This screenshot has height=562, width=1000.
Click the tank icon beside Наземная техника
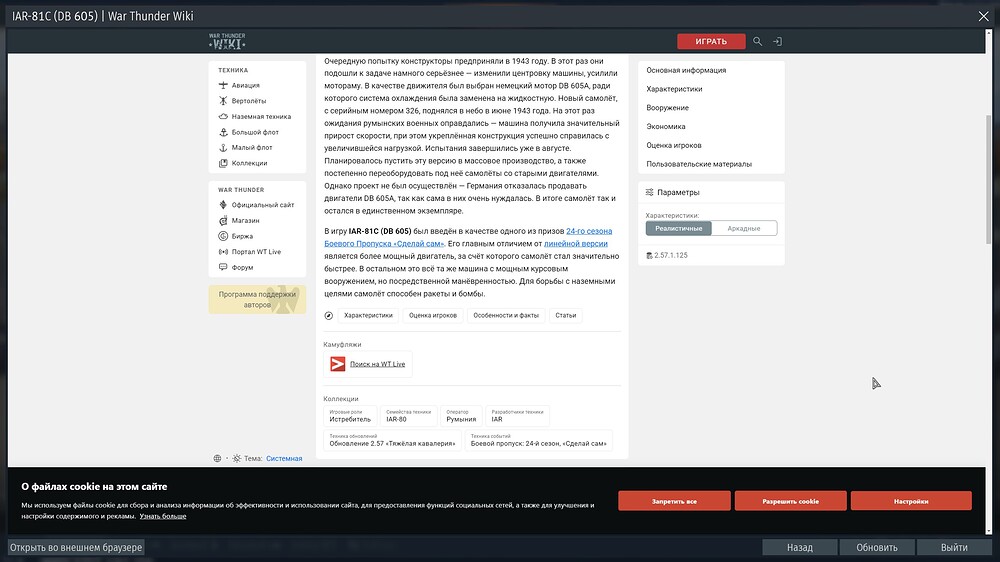coord(223,116)
